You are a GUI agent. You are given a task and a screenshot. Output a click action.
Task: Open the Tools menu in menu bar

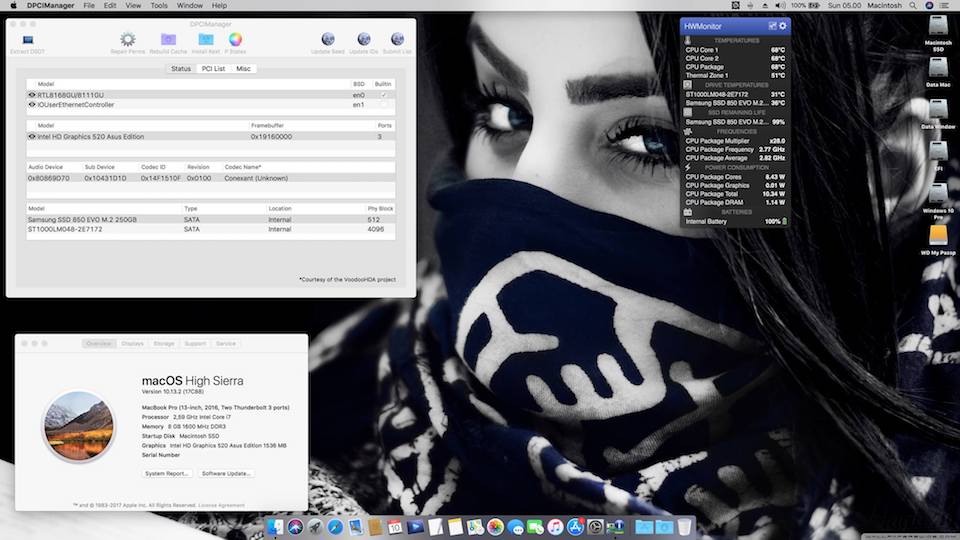(x=159, y=6)
